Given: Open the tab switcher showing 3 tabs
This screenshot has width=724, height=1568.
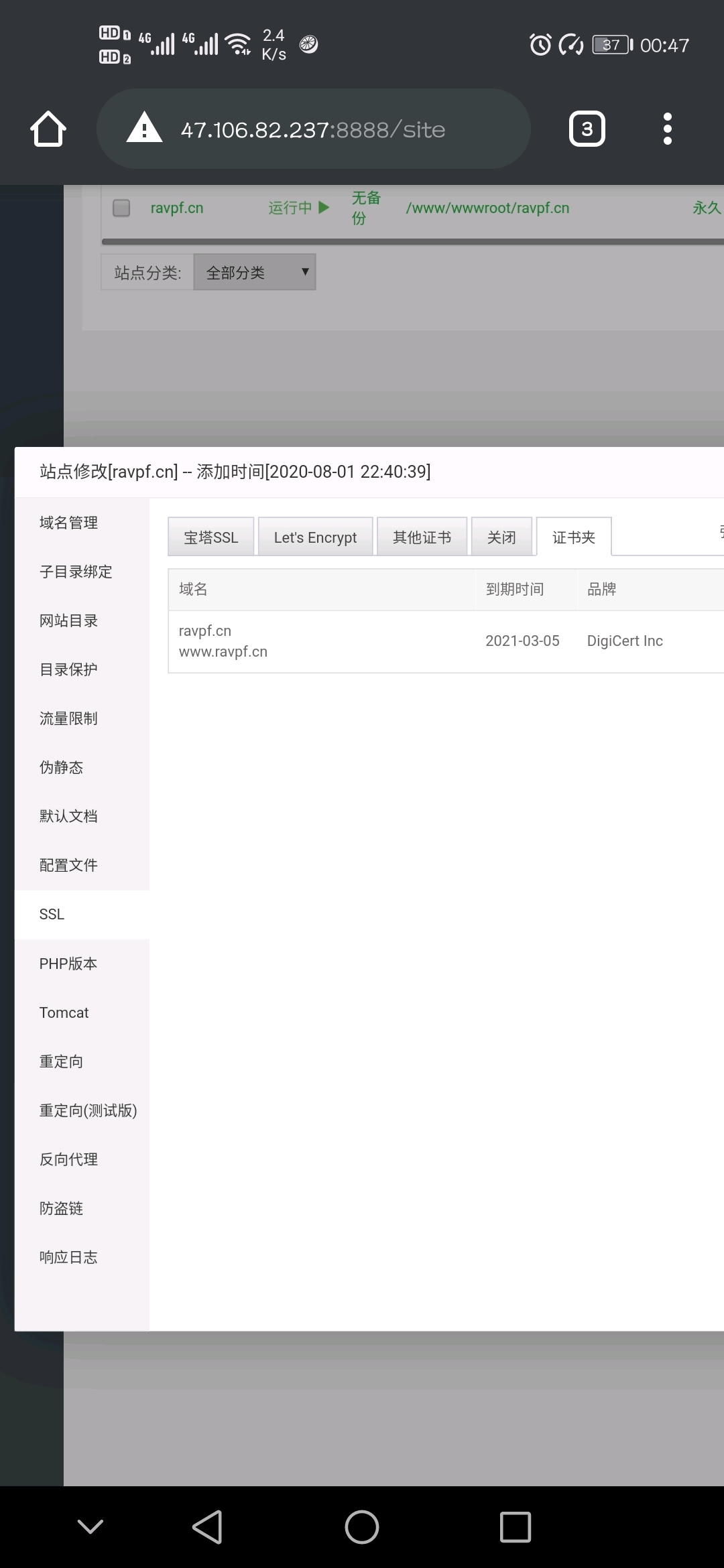Looking at the screenshot, I should pyautogui.click(x=587, y=129).
